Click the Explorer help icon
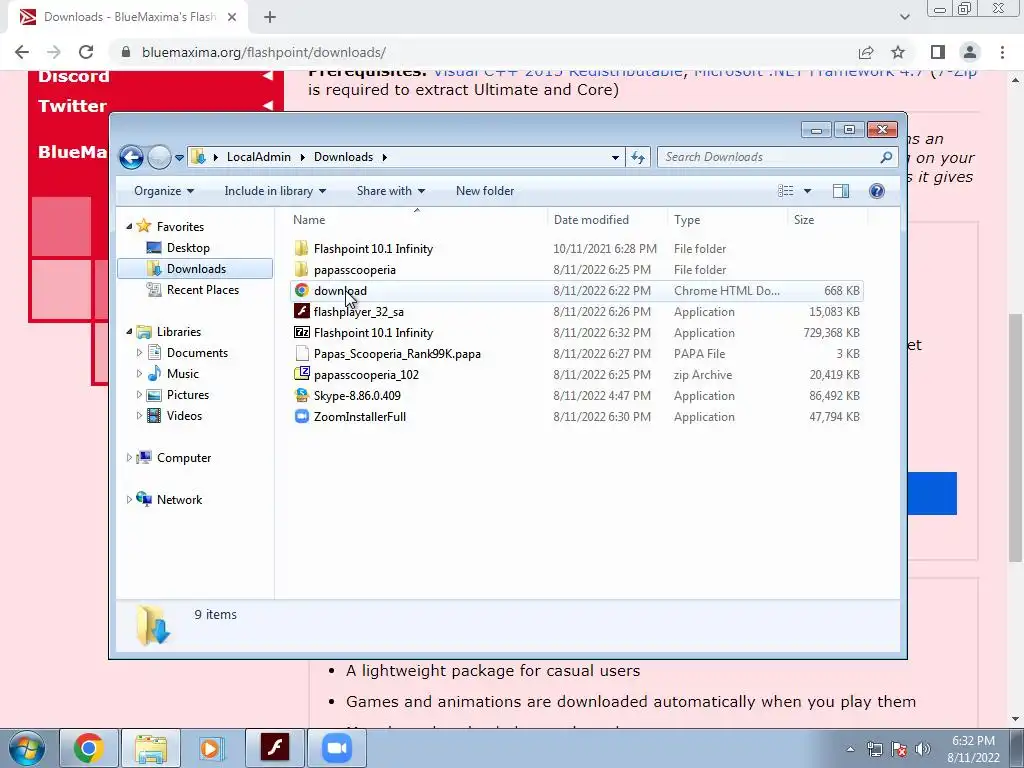This screenshot has width=1024, height=768. [876, 191]
